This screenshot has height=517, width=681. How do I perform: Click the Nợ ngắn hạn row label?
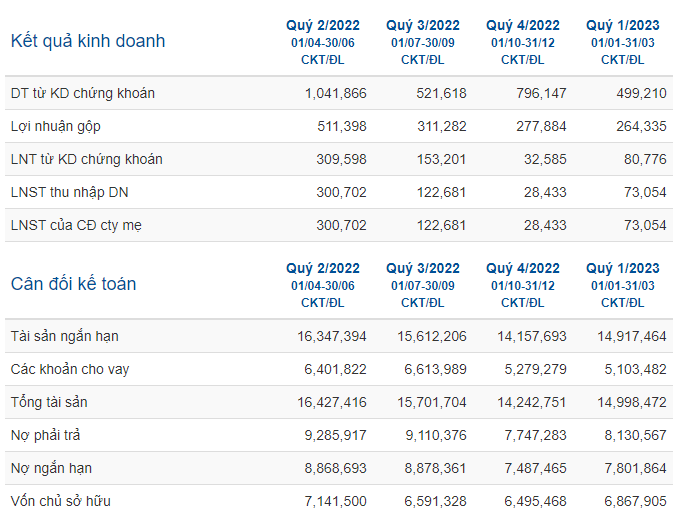[x=51, y=468]
